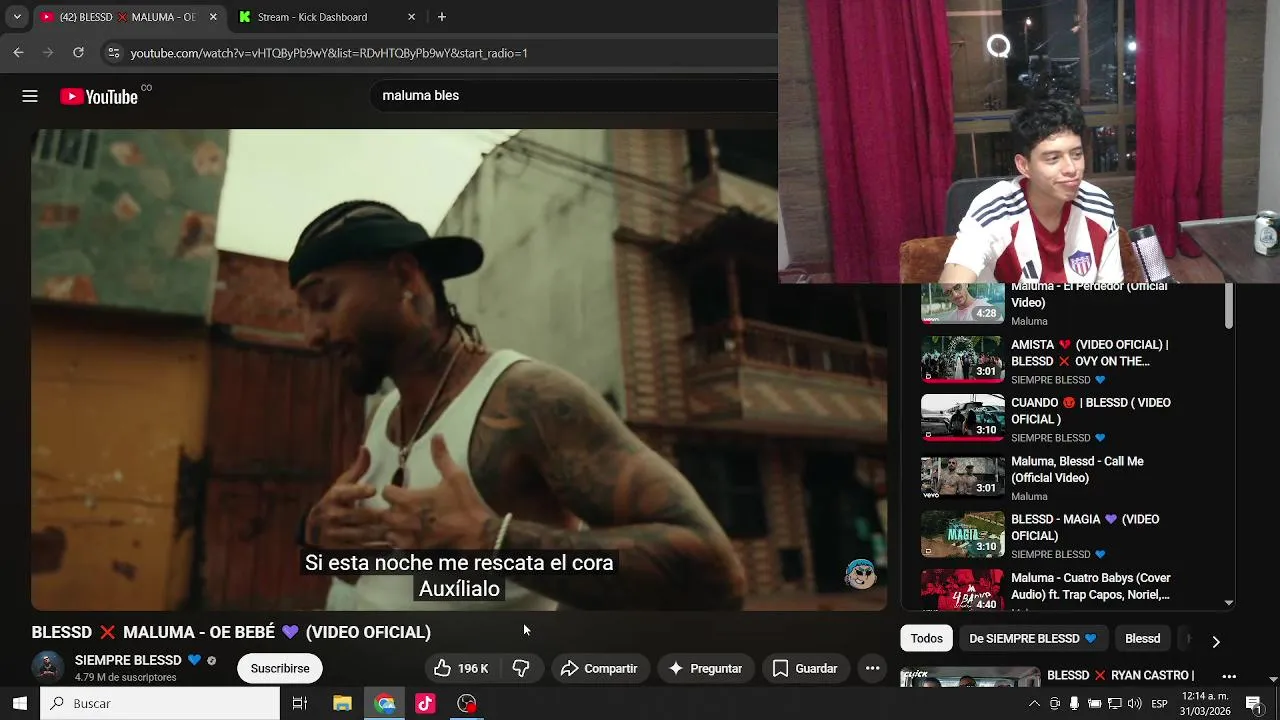Open the Maluma - El Perdedor thumbnail
Image resolution: width=1280 pixels, height=720 pixels.
pyautogui.click(x=962, y=303)
